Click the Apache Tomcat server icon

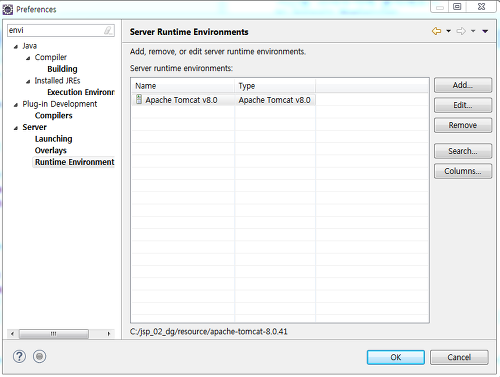point(139,99)
